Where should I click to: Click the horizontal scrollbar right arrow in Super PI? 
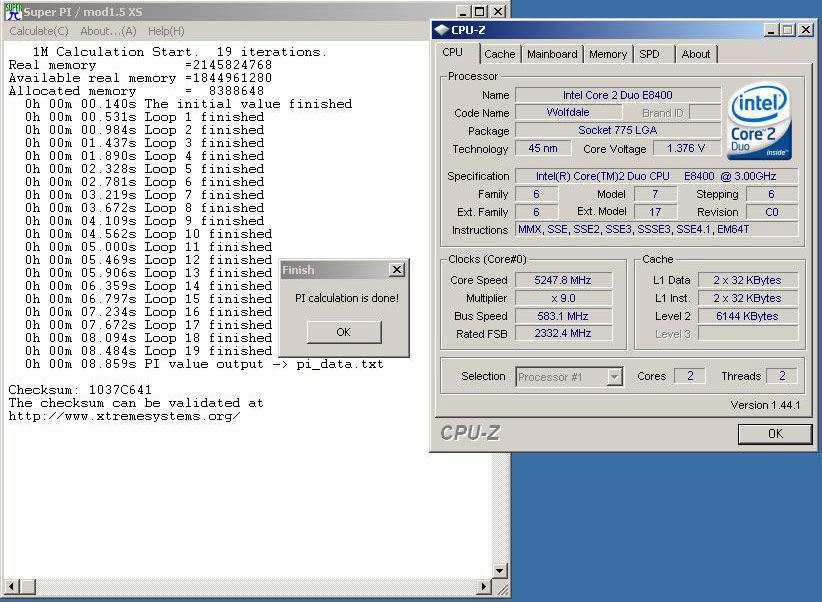(x=484, y=587)
